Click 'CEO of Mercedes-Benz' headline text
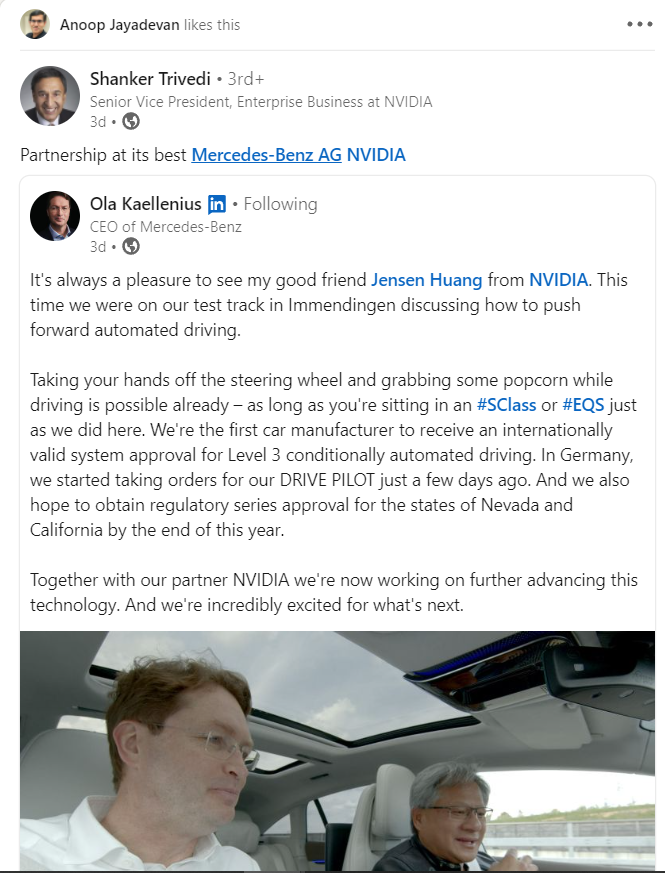The height and width of the screenshot is (873, 665). point(166,227)
